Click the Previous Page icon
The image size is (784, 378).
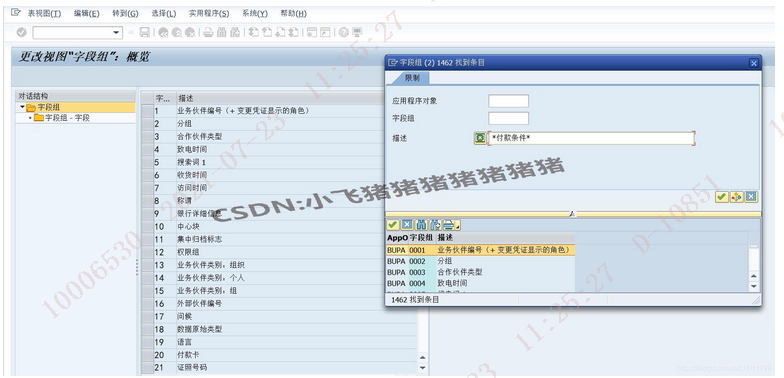pyautogui.click(x=267, y=32)
